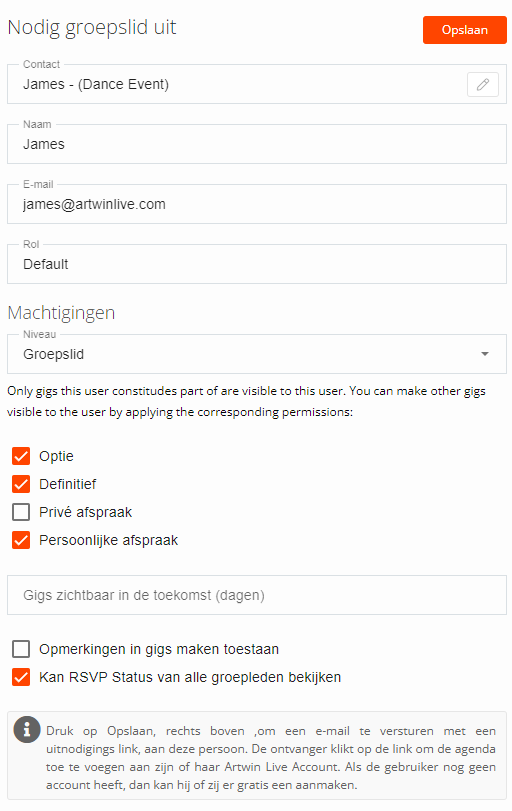Save the invitation with Opslaan
Image resolution: width=512 pixels, height=811 pixels.
[464, 30]
